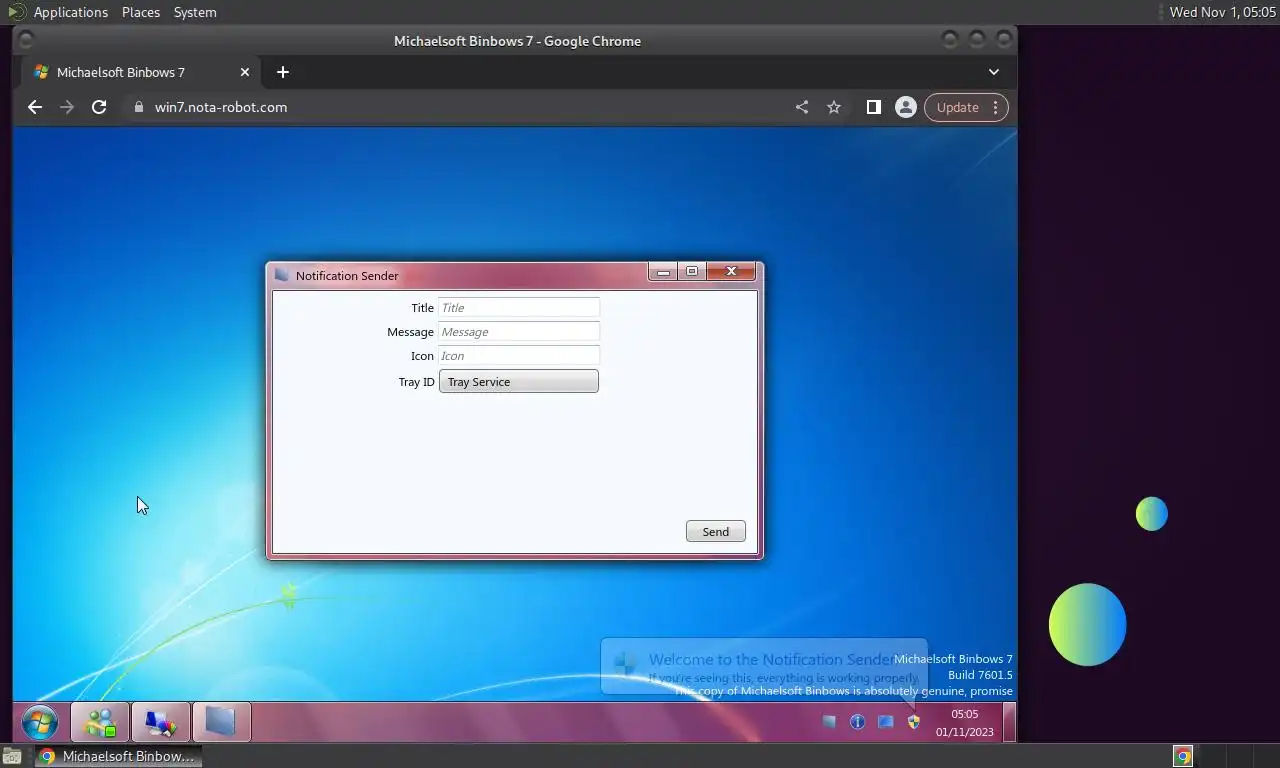1280x768 pixels.
Task: Open the Messenger people icon in taskbar
Action: pos(100,722)
